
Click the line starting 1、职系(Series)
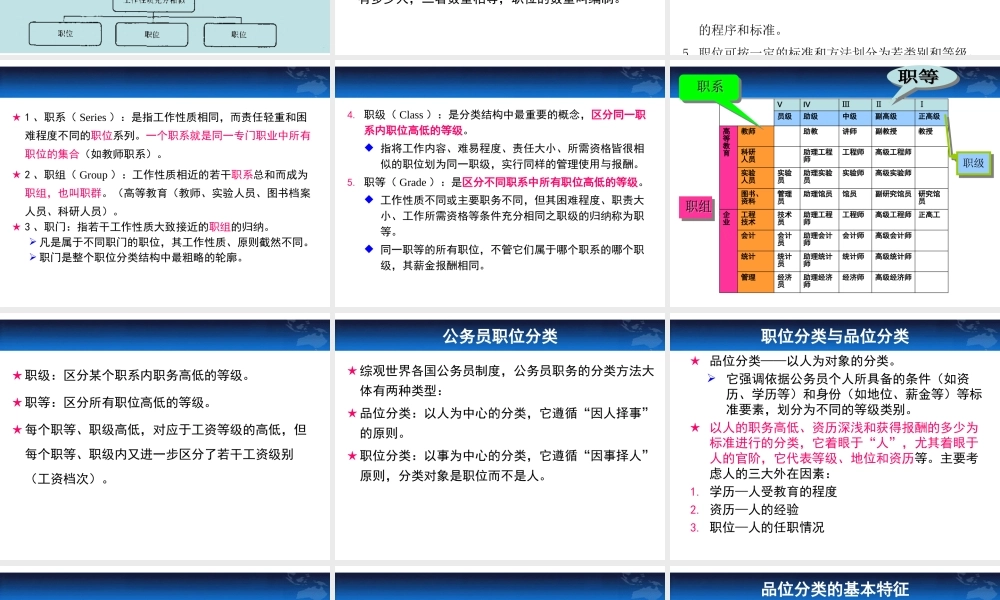166,117
